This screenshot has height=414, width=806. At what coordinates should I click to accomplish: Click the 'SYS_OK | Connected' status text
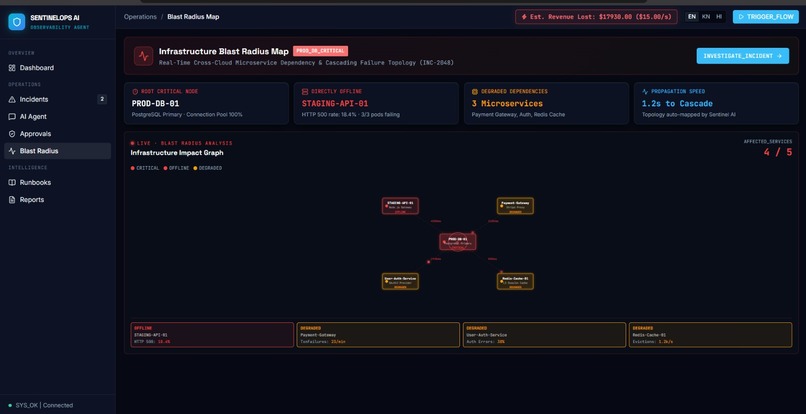[x=44, y=405]
